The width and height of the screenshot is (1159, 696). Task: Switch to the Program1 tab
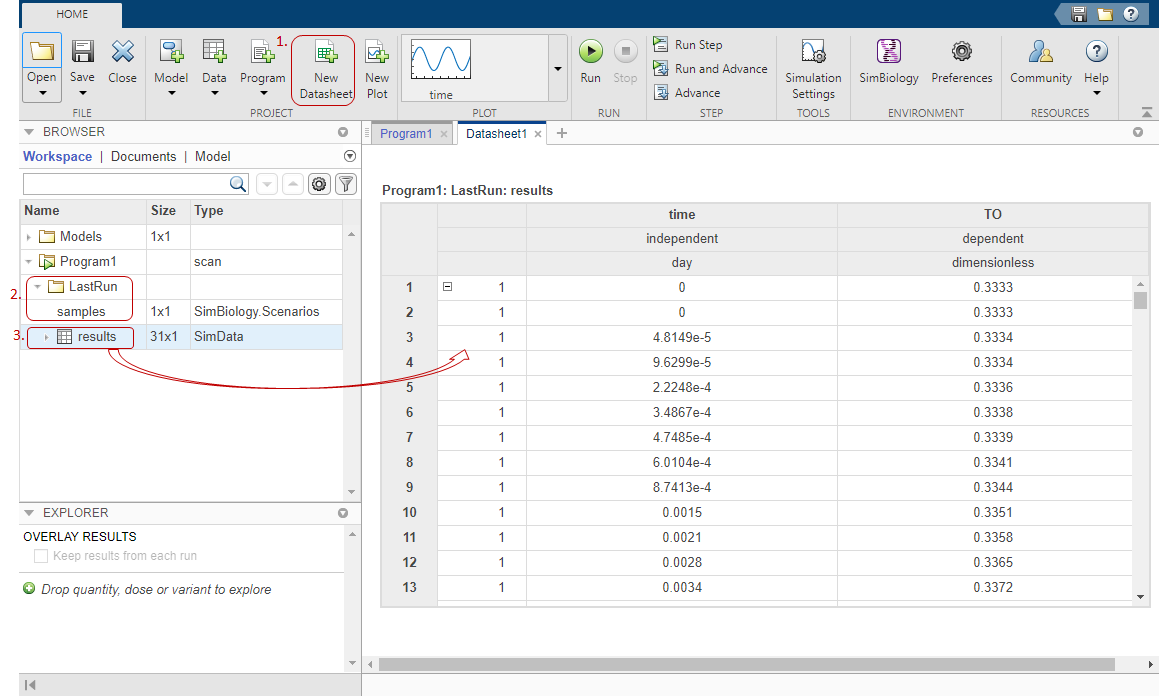[405, 133]
